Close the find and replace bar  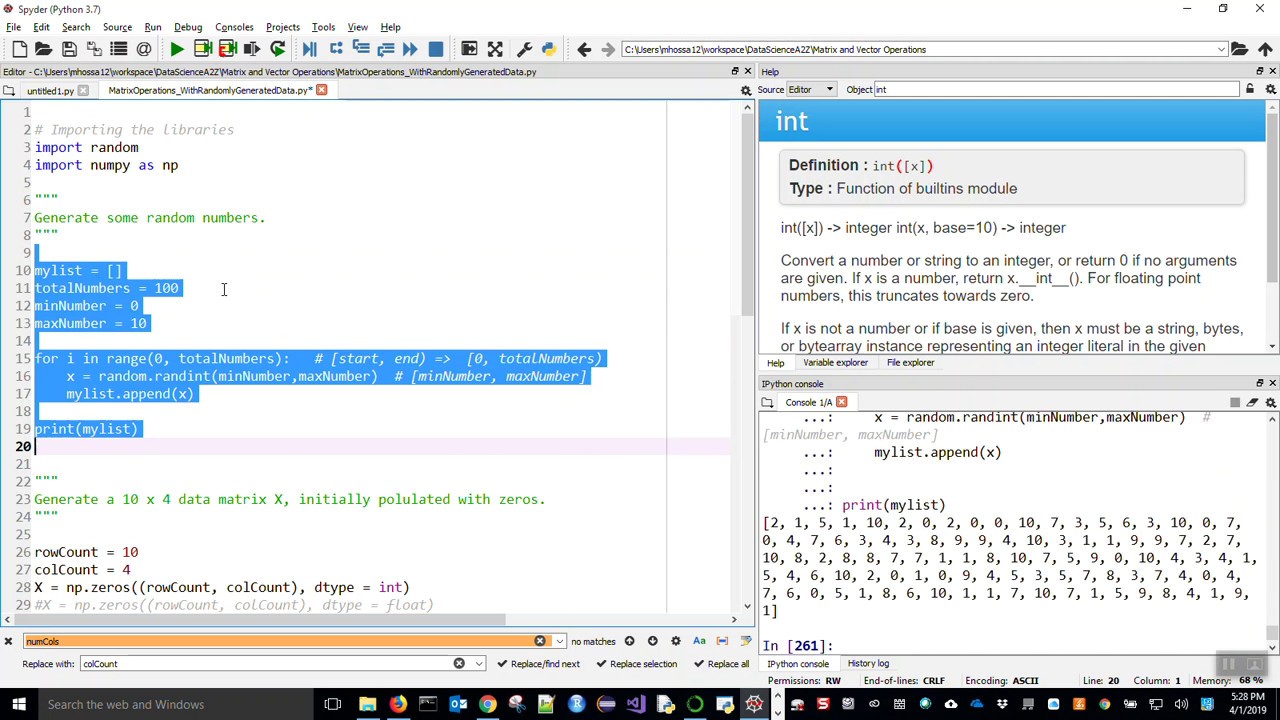8,641
